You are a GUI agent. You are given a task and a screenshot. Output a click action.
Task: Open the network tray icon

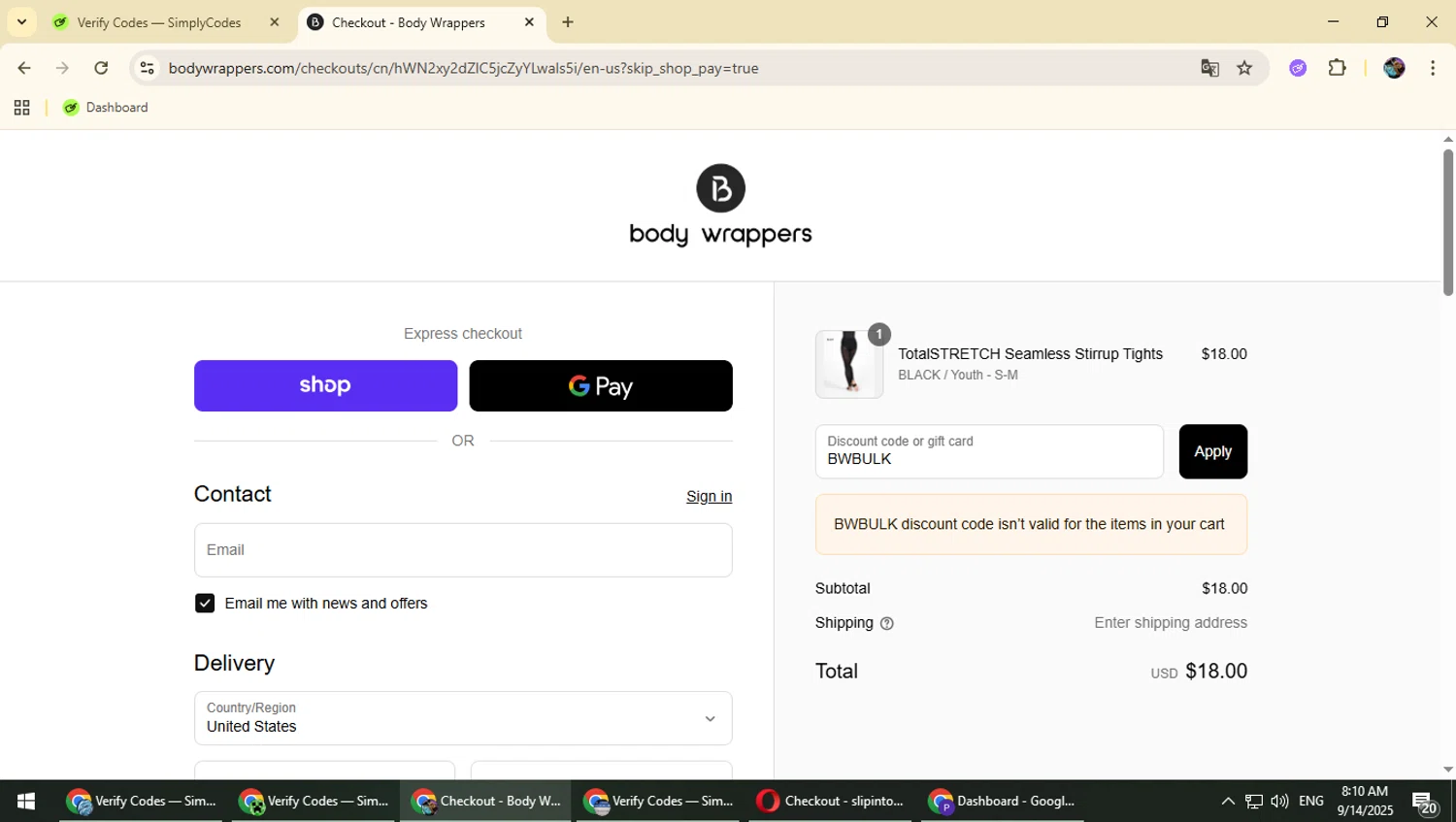pyautogui.click(x=1254, y=801)
